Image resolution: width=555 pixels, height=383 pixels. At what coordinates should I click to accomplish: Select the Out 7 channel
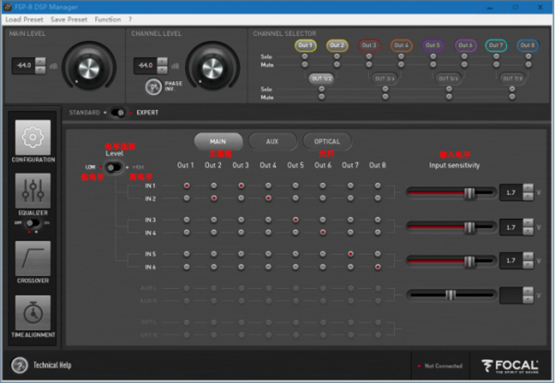(496, 45)
